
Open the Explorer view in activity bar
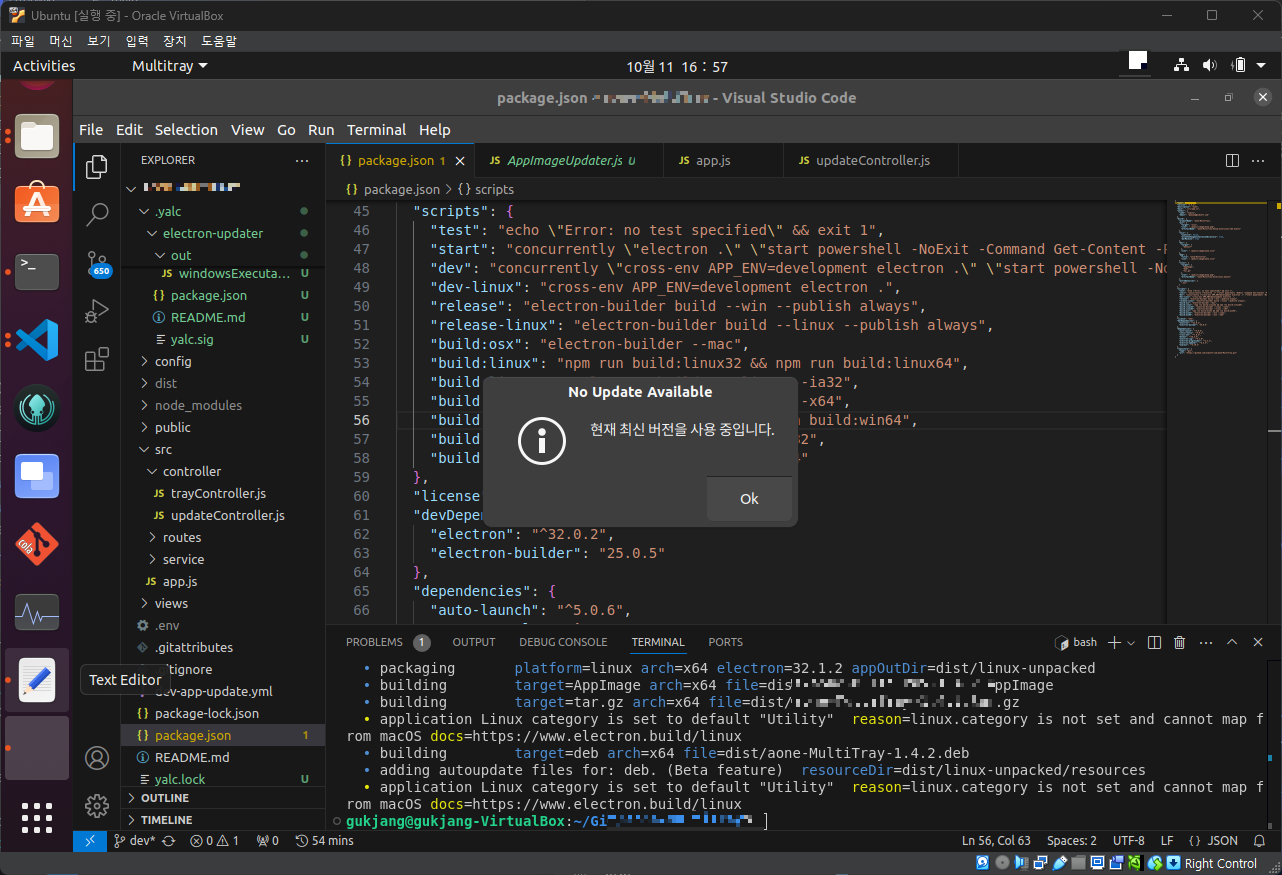coord(97,167)
